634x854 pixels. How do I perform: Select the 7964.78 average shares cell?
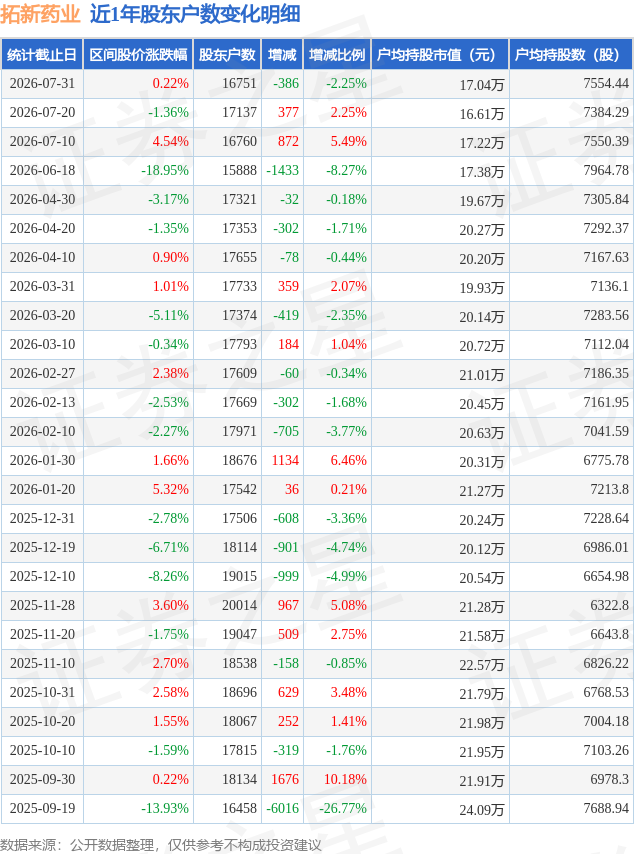pos(606,170)
